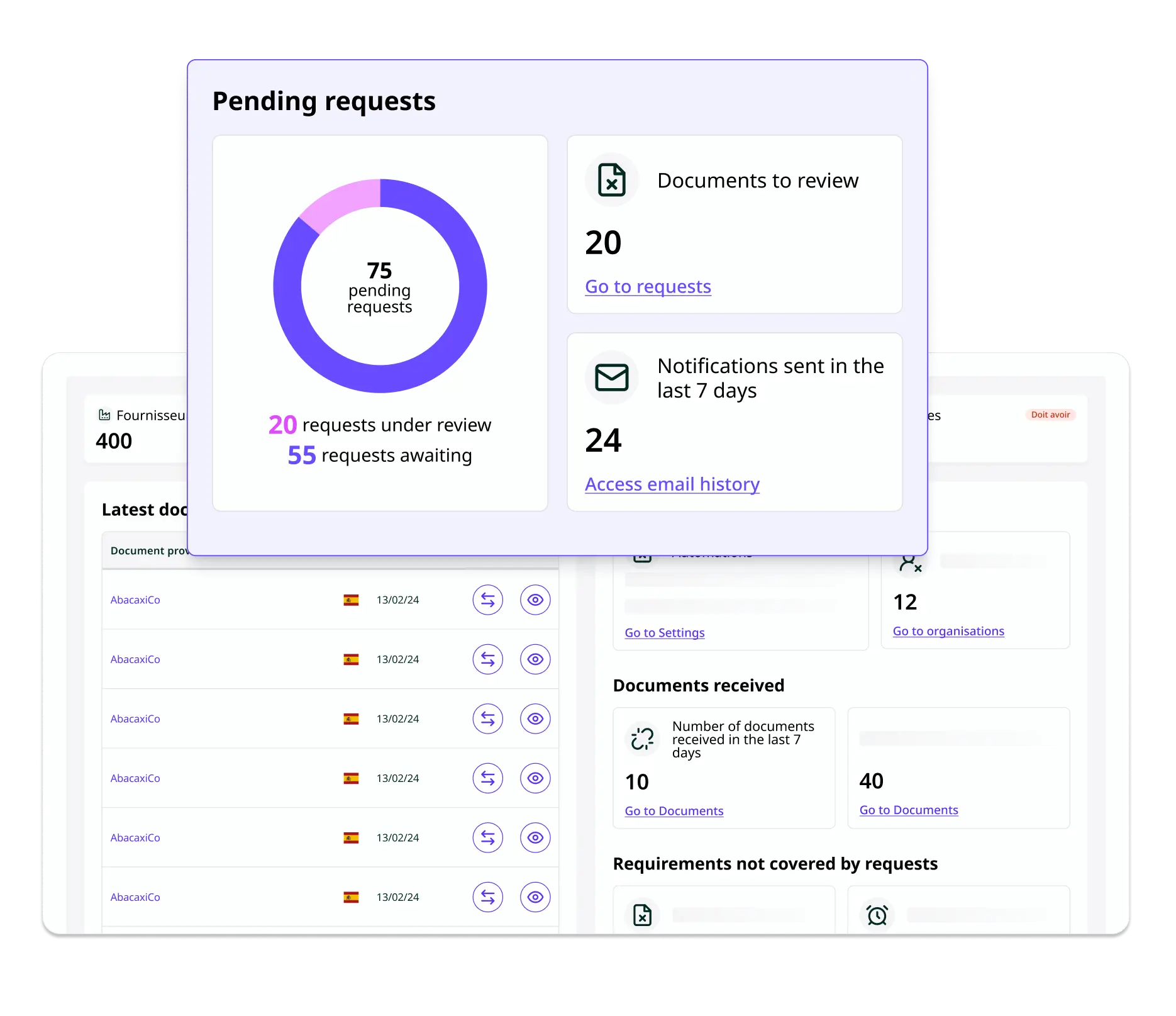View the second AbacaxiCo document with eye icon
1176x1016 pixels.
point(535,659)
